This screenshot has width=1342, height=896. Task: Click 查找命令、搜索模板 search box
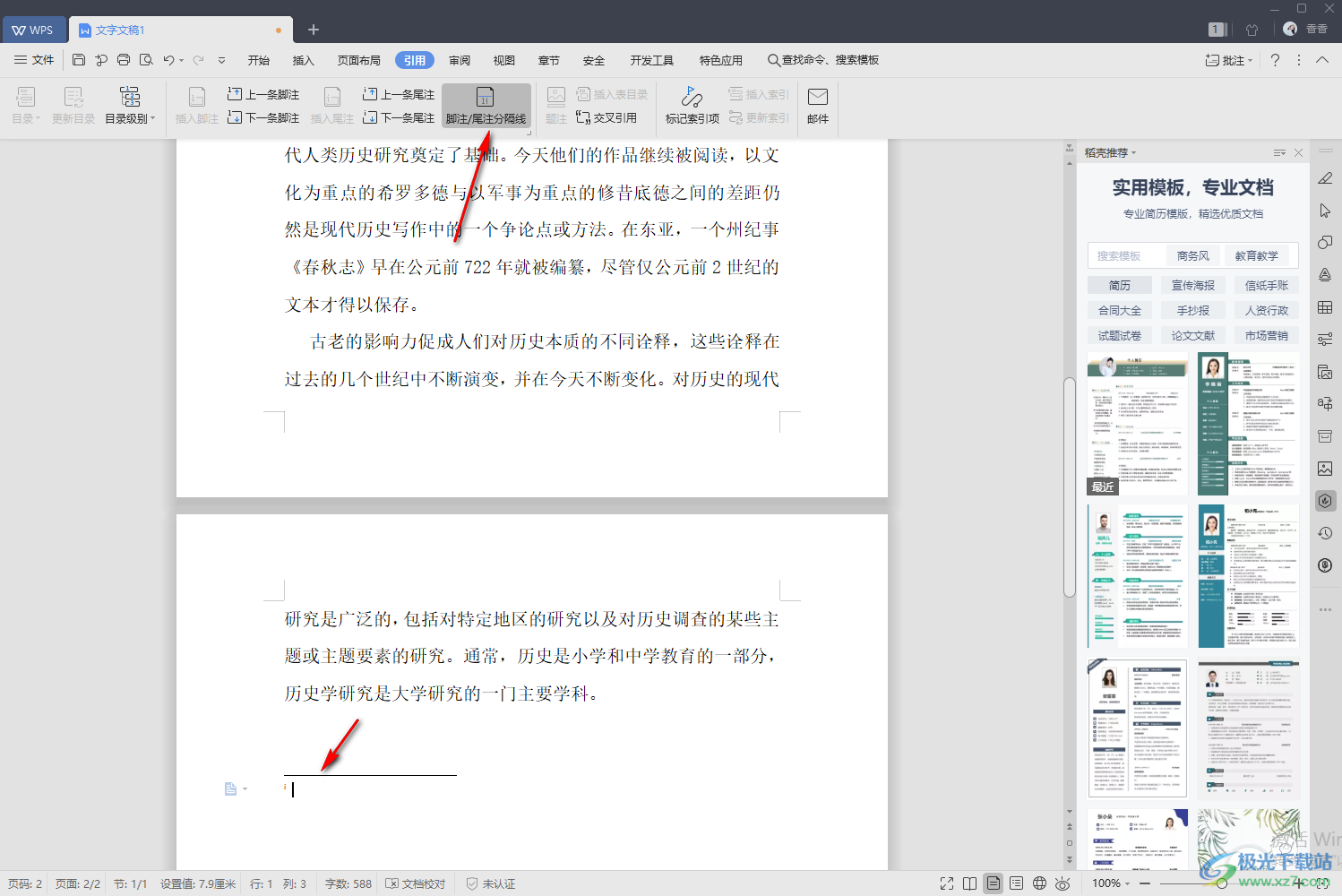tap(823, 60)
